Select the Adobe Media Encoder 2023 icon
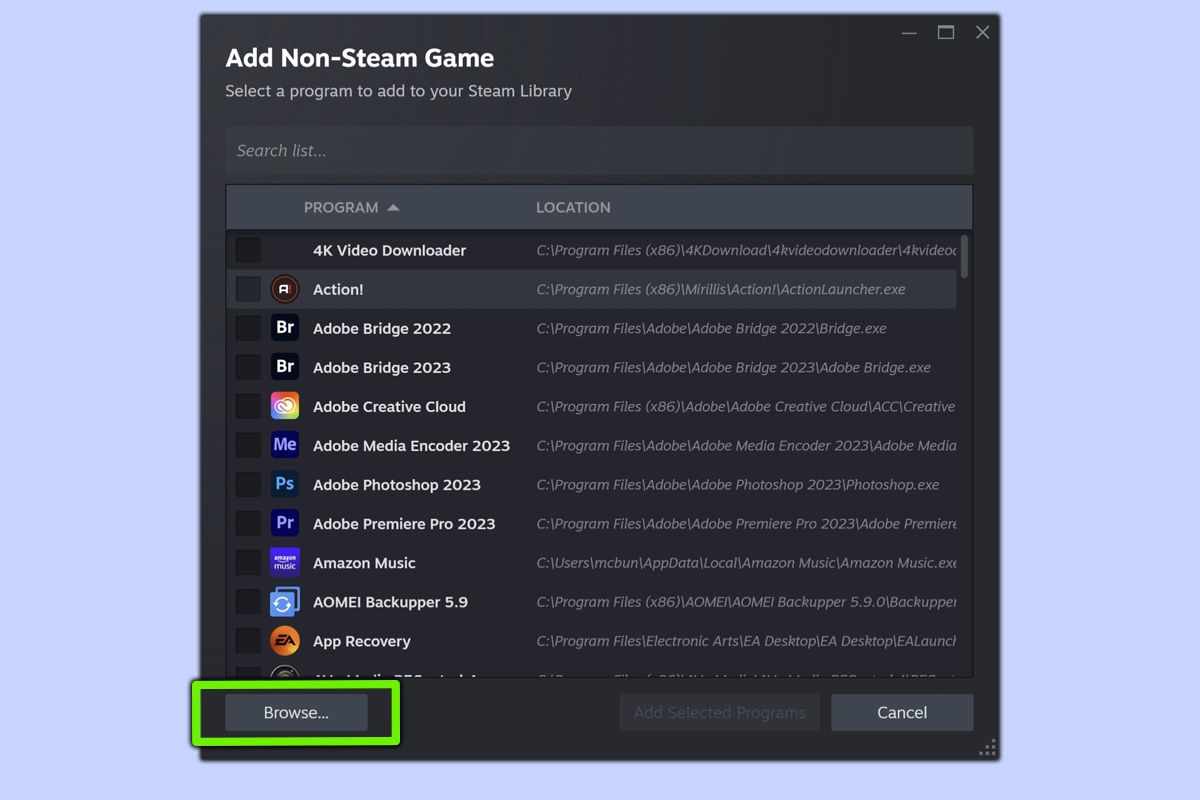 point(284,445)
